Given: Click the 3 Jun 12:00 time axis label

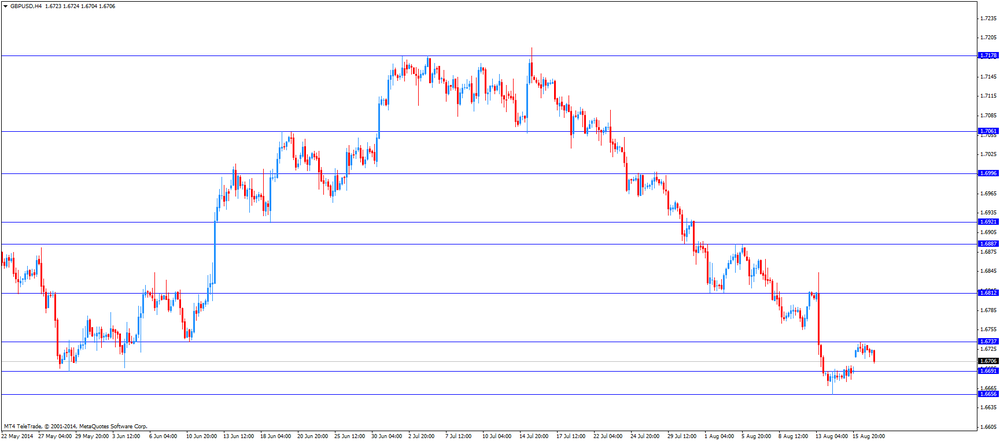Looking at the screenshot, I should click(128, 437).
